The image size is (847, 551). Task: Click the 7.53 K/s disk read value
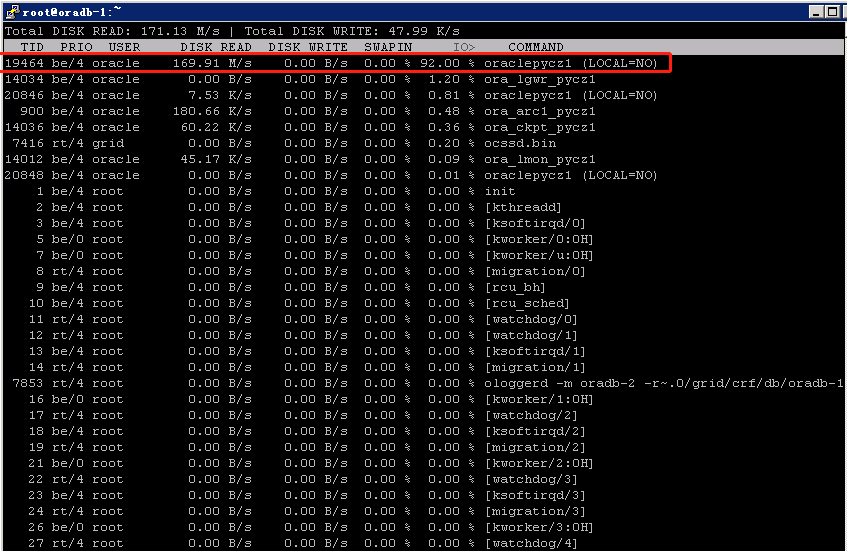coord(220,95)
